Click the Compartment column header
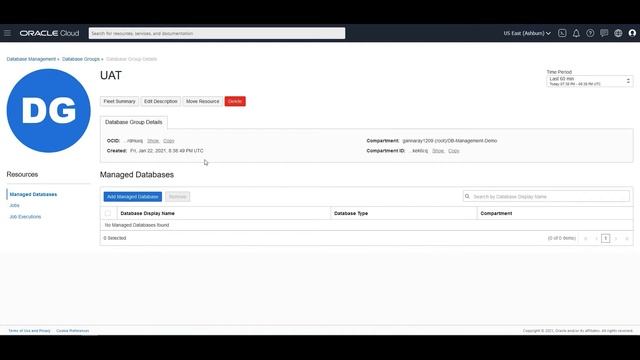Viewport: 640px width, 360px height. tap(496, 213)
